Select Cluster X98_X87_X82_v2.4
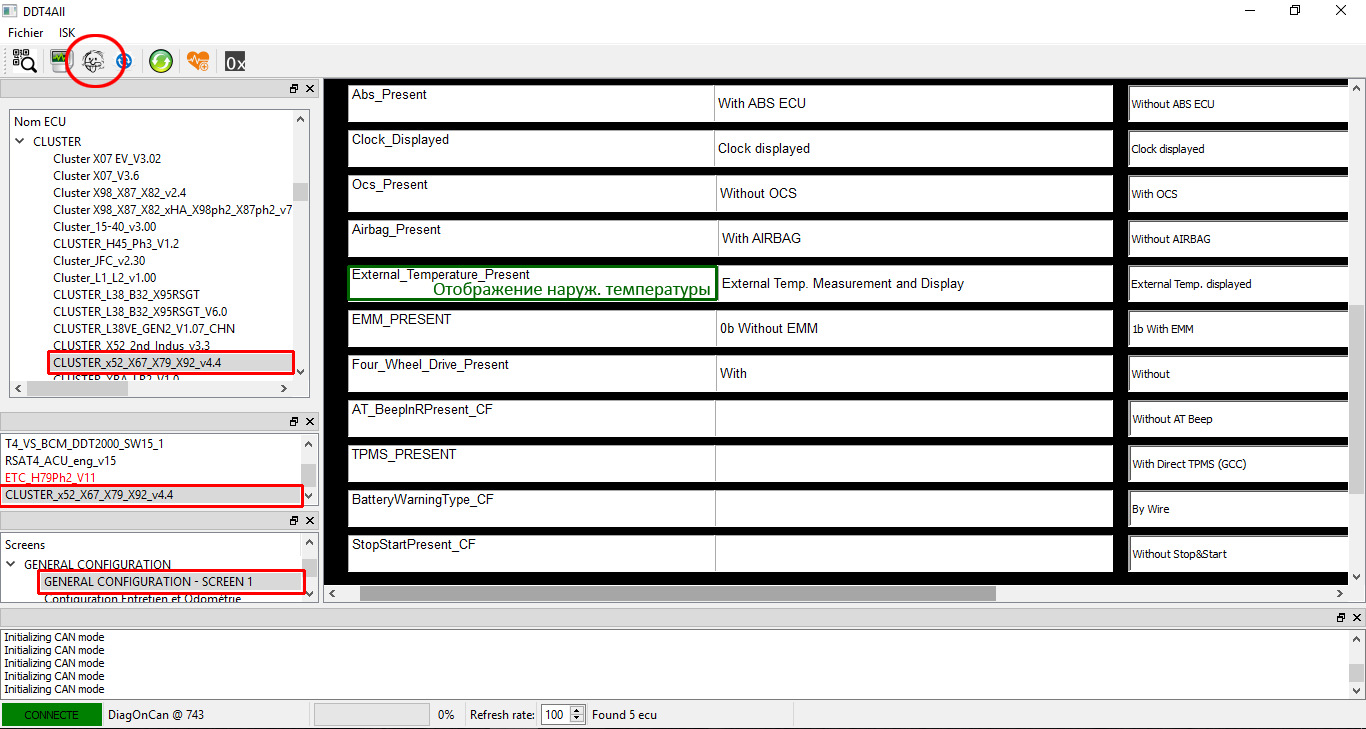 [x=119, y=192]
